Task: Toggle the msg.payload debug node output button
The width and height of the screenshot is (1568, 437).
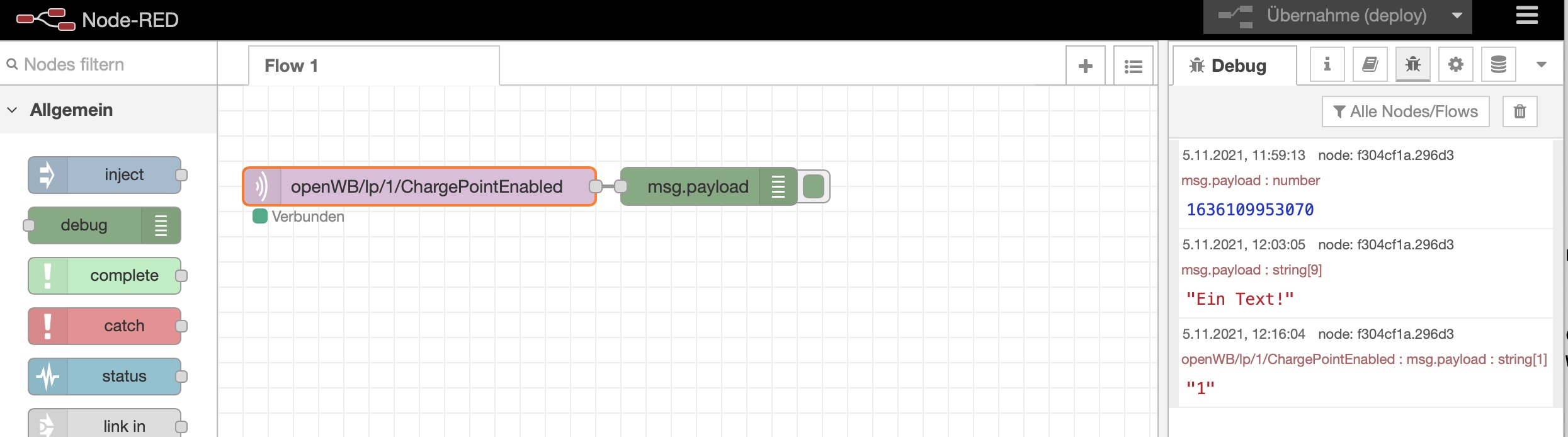Action: tap(814, 186)
